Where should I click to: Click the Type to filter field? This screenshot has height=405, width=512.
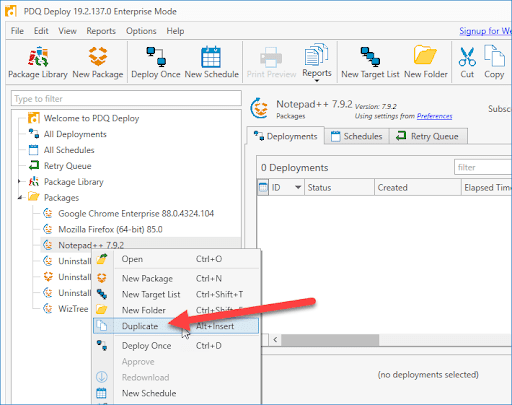point(126,99)
